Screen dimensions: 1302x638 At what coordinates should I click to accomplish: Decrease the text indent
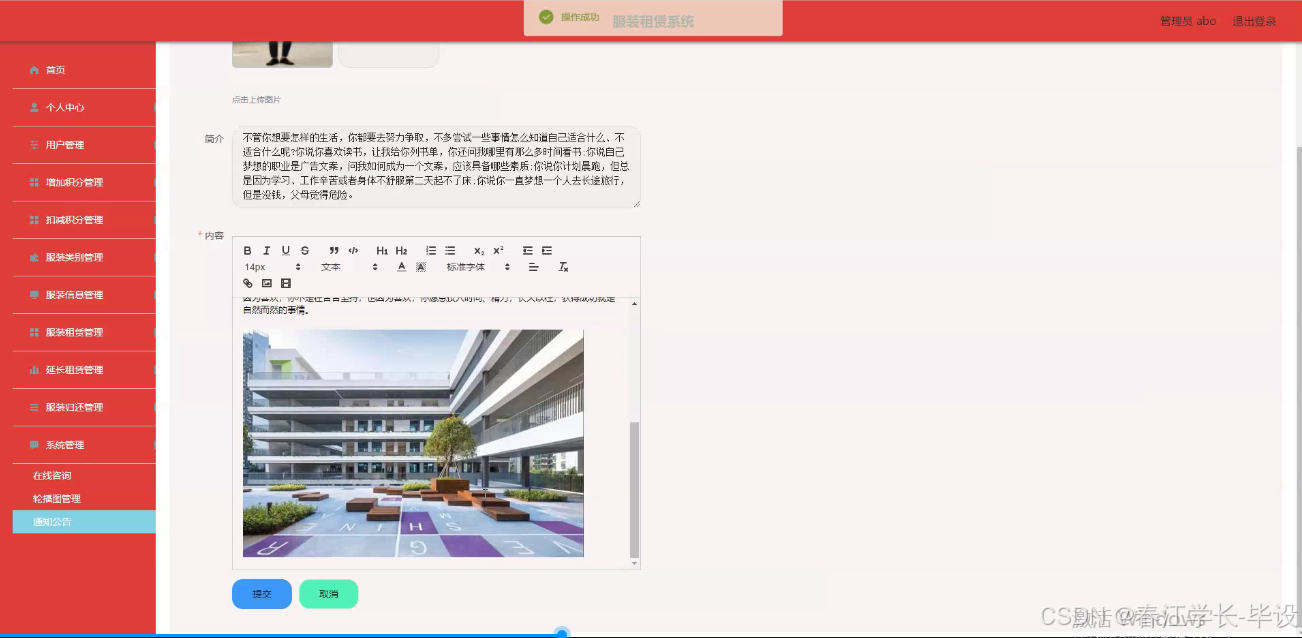(x=528, y=251)
